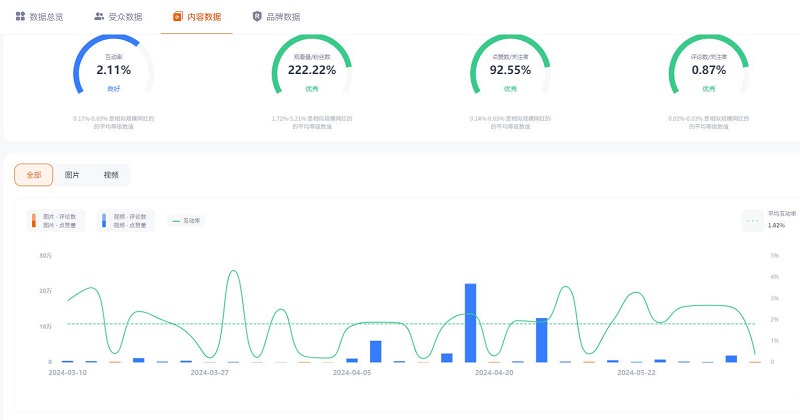Filter chart by 图片 content
The height and width of the screenshot is (420, 800).
[72, 175]
